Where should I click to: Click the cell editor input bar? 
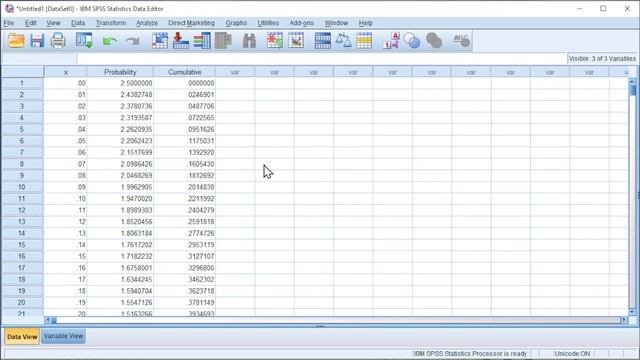[321, 59]
